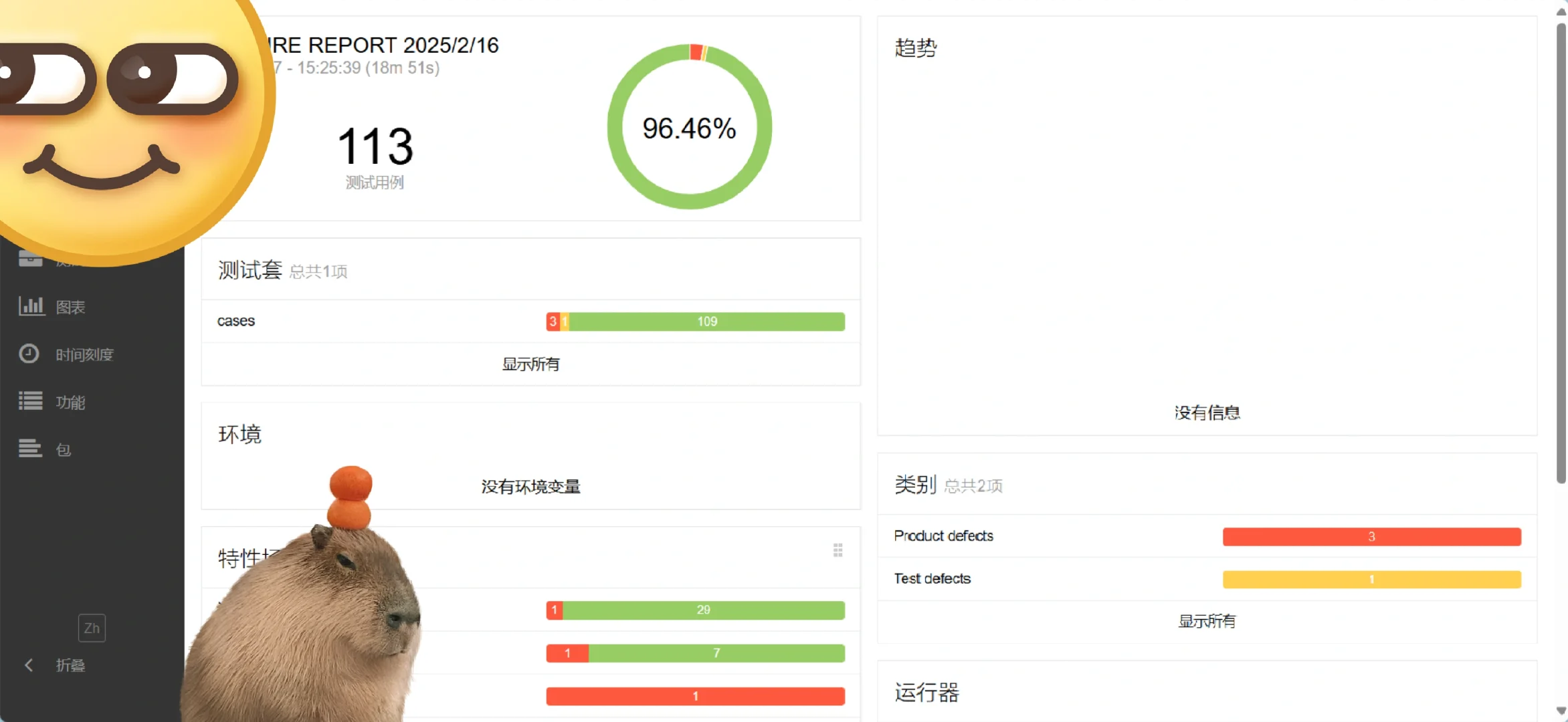The height and width of the screenshot is (722, 1568).
Task: Select the bar-chart icon beside 图表
Action: tap(31, 306)
